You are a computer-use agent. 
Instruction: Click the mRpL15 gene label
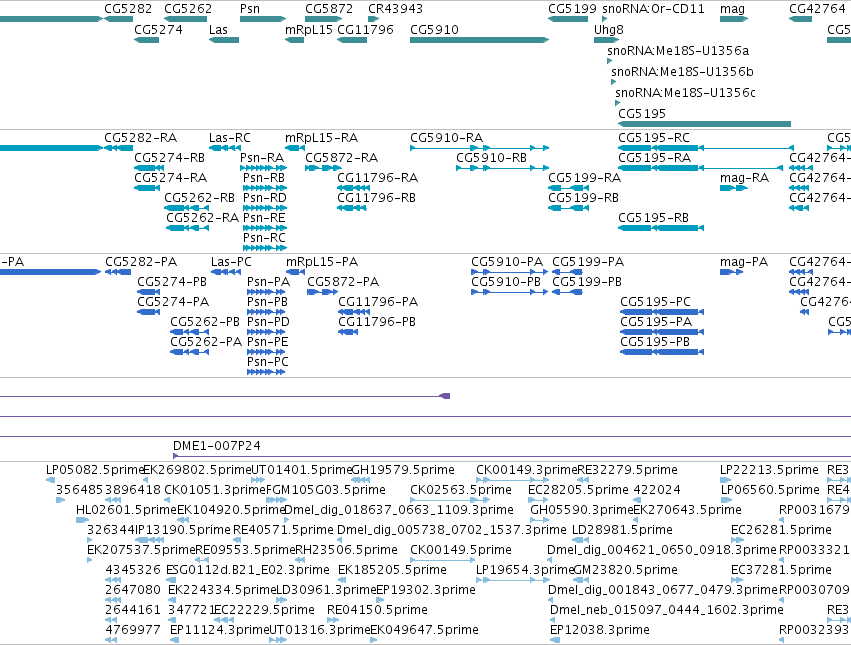[309, 29]
